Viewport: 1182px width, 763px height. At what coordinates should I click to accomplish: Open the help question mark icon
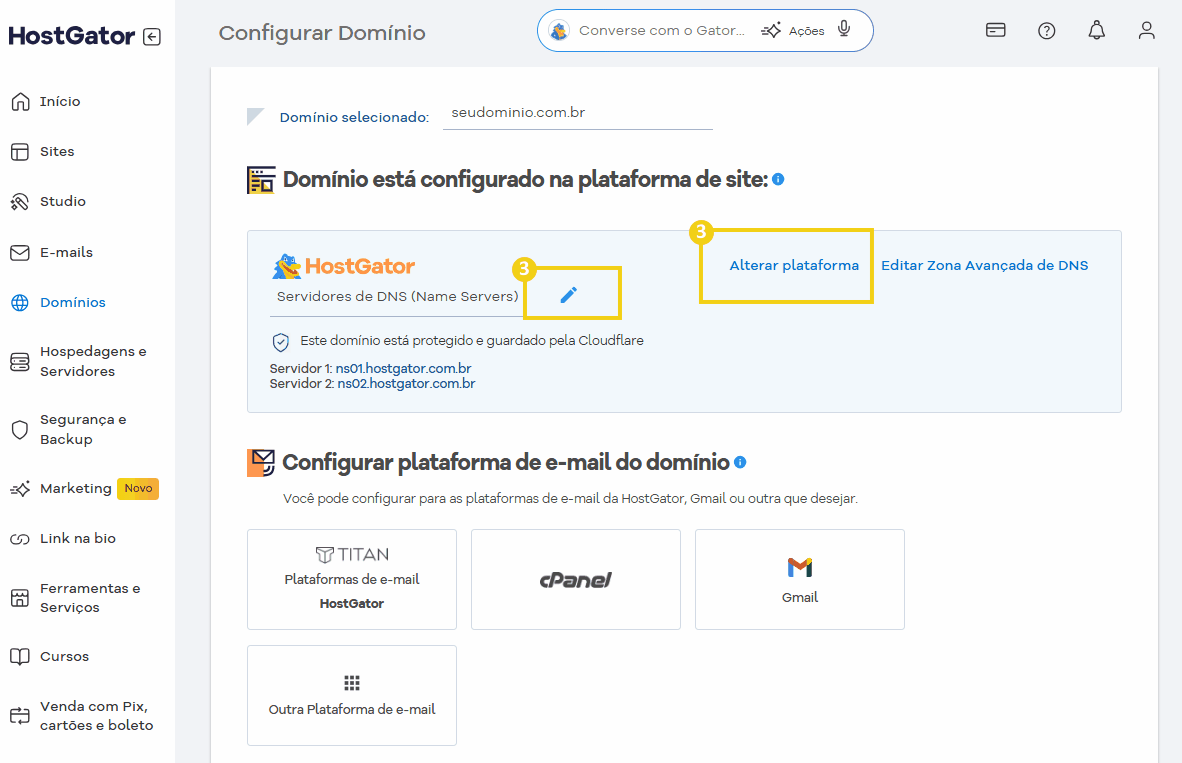pyautogui.click(x=1046, y=30)
